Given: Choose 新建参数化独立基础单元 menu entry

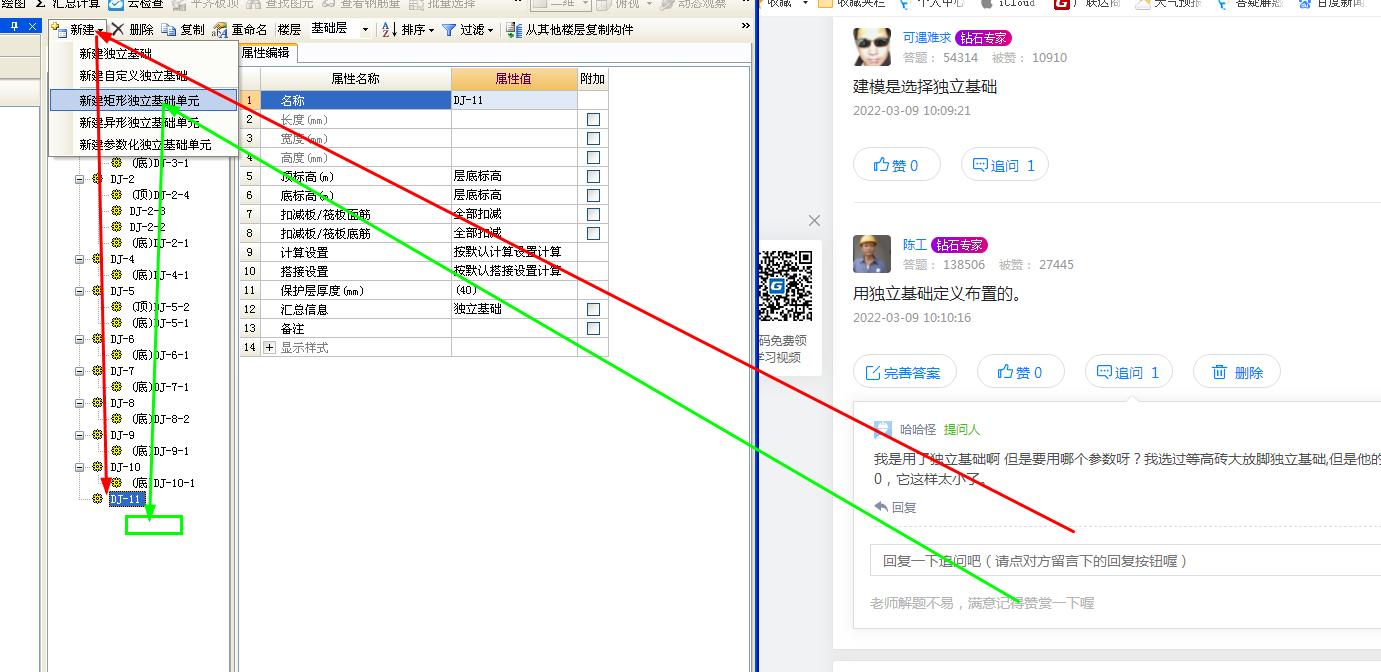Looking at the screenshot, I should pyautogui.click(x=145, y=146).
